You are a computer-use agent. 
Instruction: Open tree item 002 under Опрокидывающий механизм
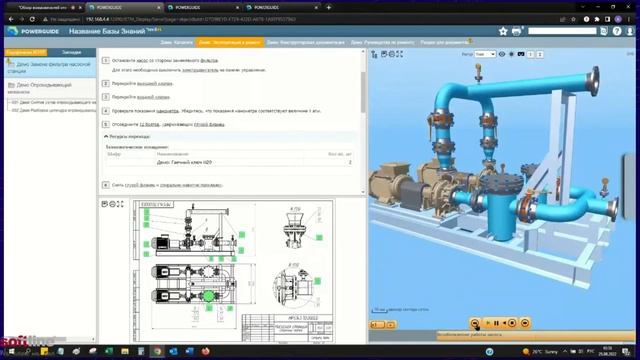click(53, 110)
